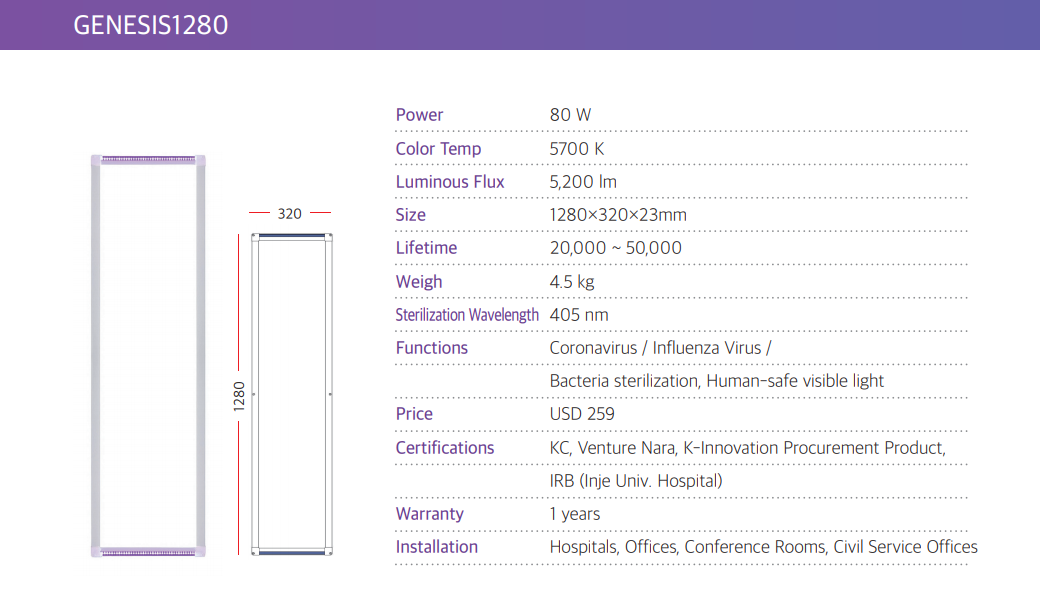Click the Coronavirus / Influenza Virus text
This screenshot has height=601, width=1040.
click(x=661, y=348)
